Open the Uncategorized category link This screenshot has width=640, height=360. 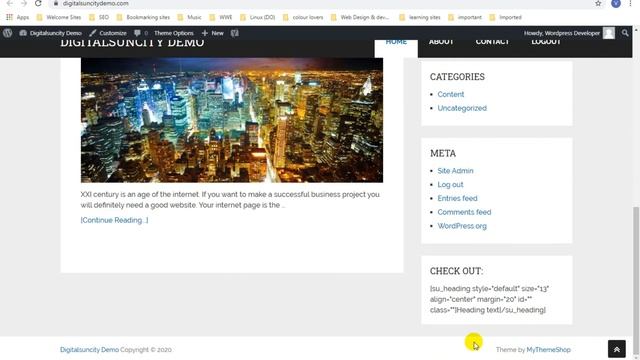pos(462,108)
